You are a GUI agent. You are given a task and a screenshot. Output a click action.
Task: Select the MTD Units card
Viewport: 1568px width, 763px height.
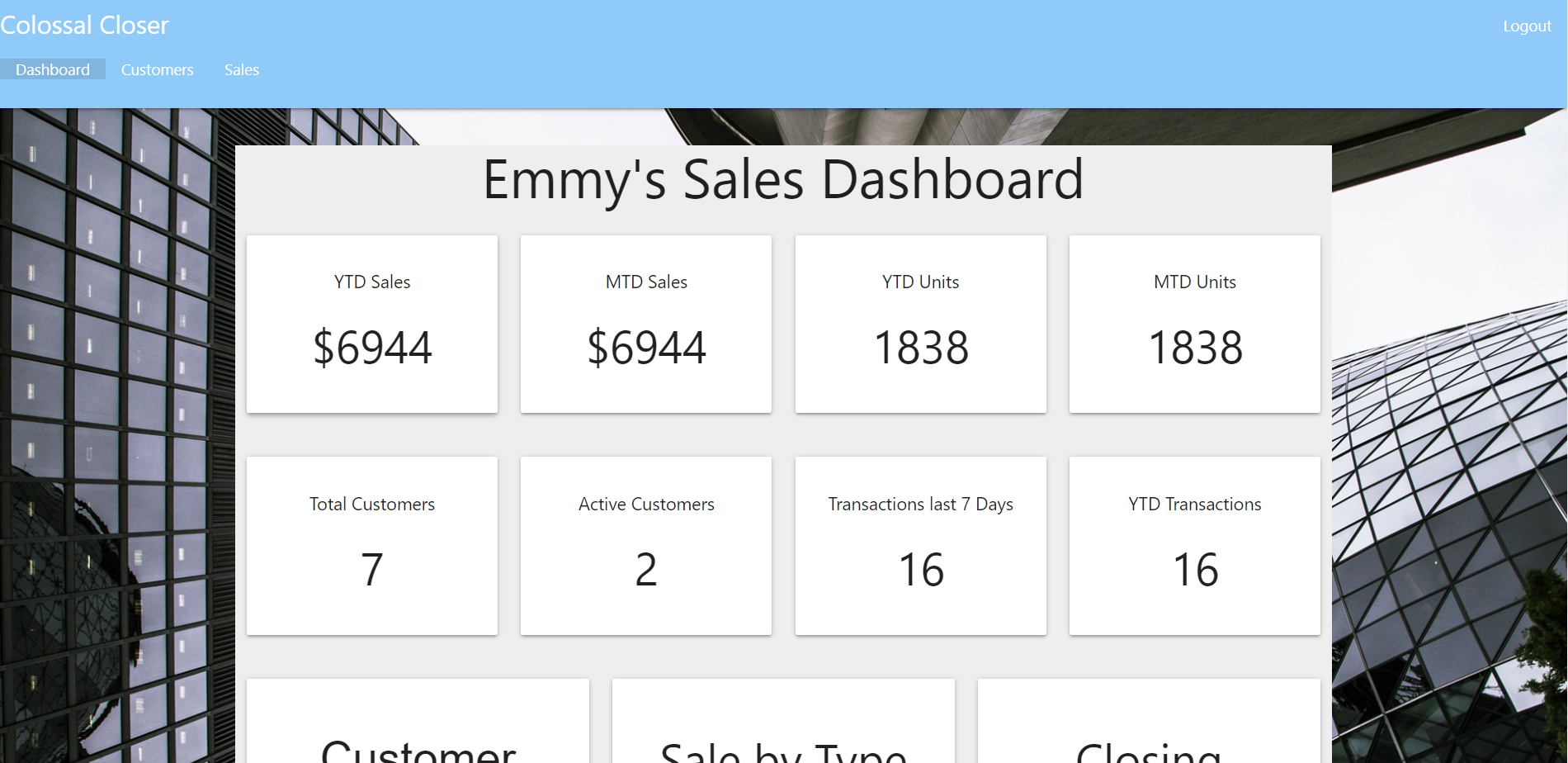1195,324
